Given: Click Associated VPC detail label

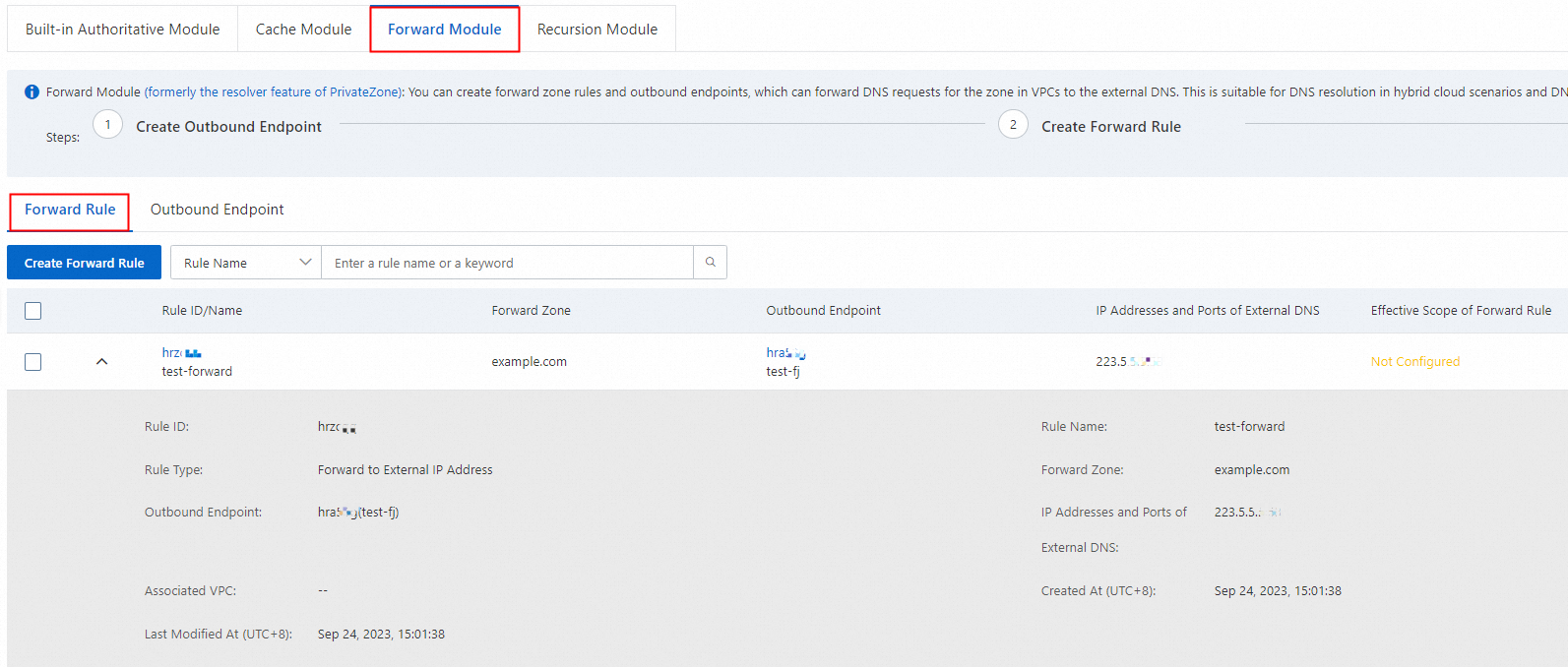Looking at the screenshot, I should point(191,591).
